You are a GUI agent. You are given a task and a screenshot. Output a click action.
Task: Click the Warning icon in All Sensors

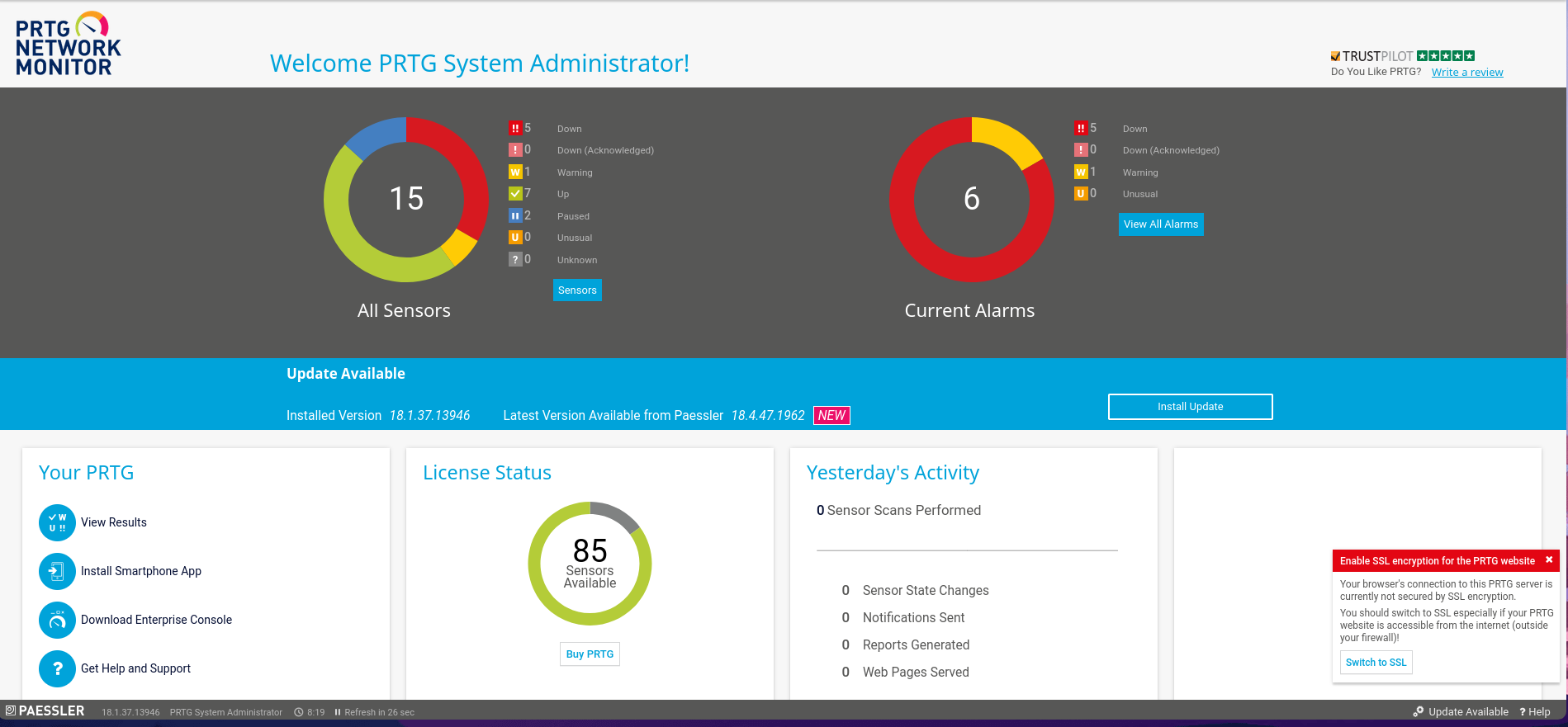tap(515, 172)
